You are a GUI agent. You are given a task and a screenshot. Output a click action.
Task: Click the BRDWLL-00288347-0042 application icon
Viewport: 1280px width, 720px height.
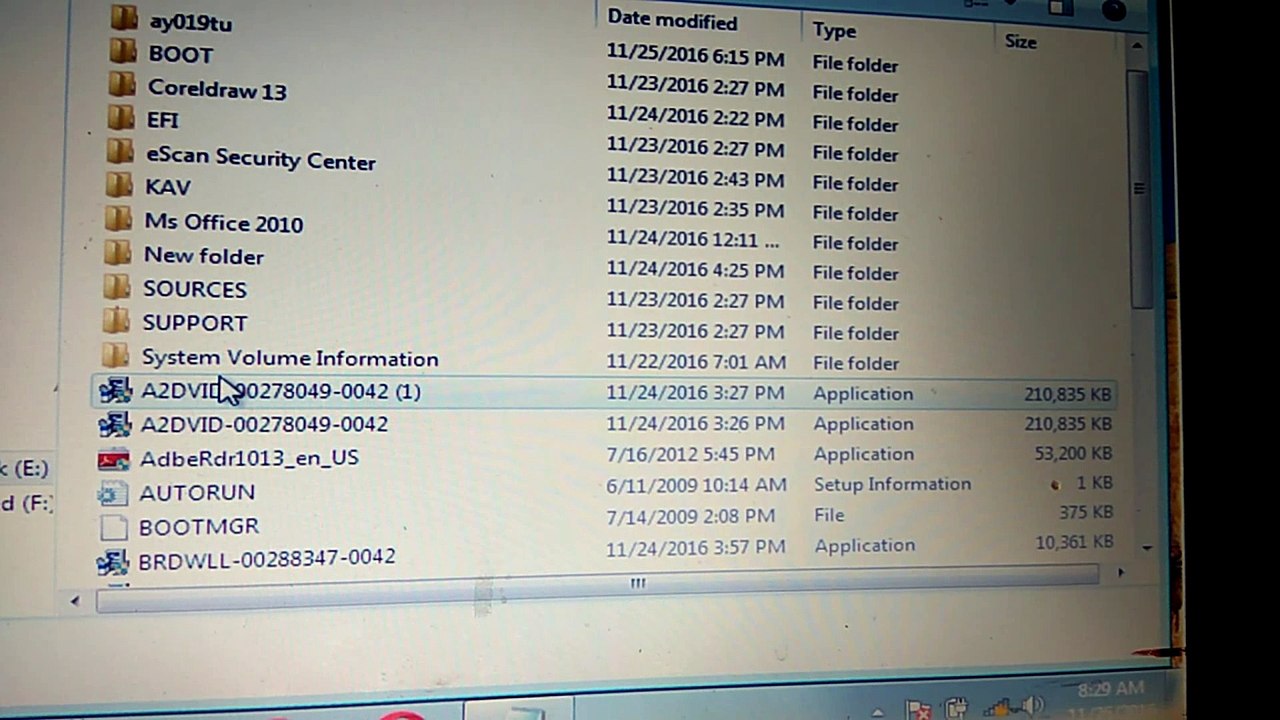click(x=112, y=562)
